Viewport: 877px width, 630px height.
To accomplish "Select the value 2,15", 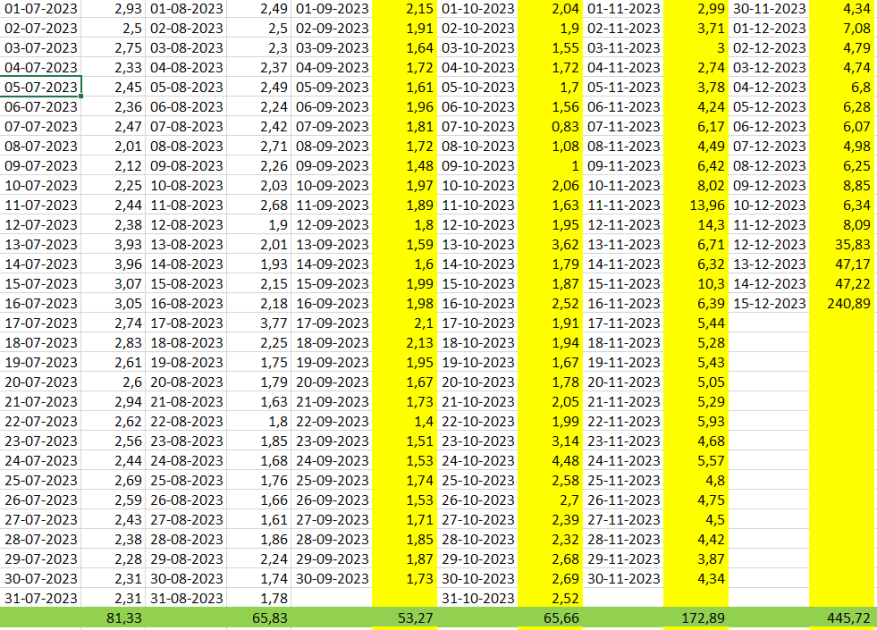I will tap(419, 9).
